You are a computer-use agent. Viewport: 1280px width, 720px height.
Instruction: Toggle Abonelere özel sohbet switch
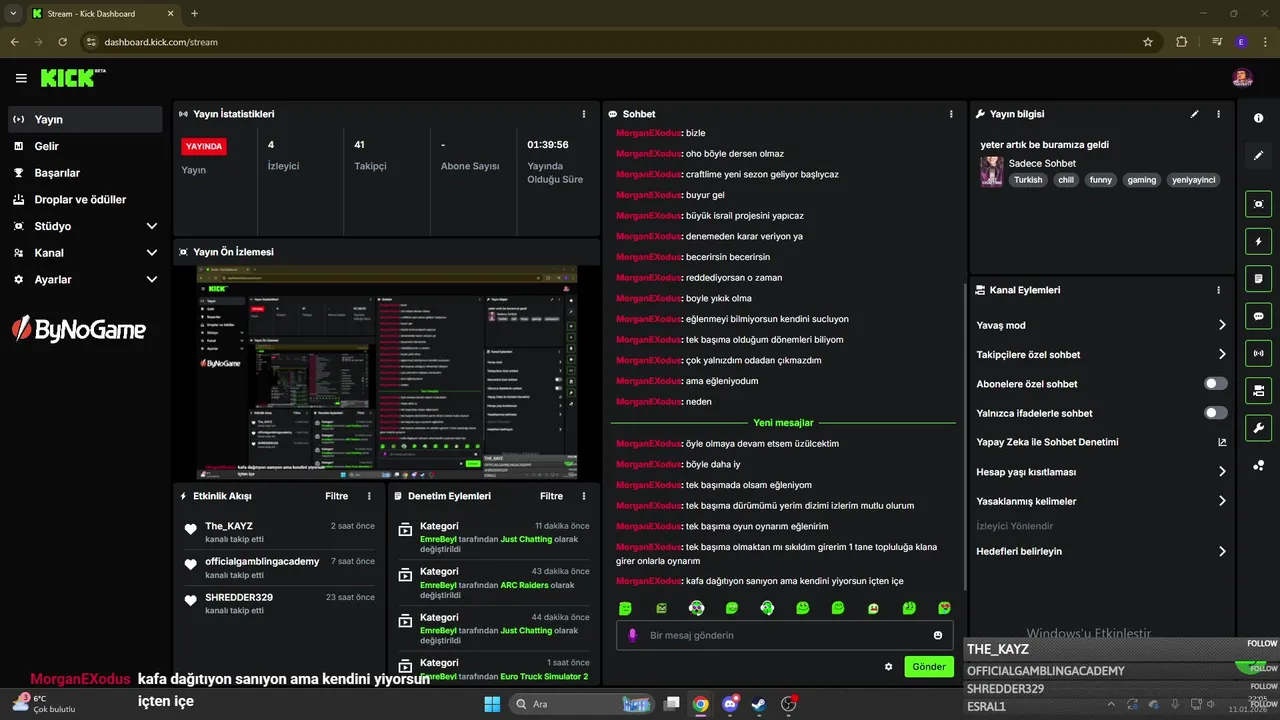(1216, 384)
